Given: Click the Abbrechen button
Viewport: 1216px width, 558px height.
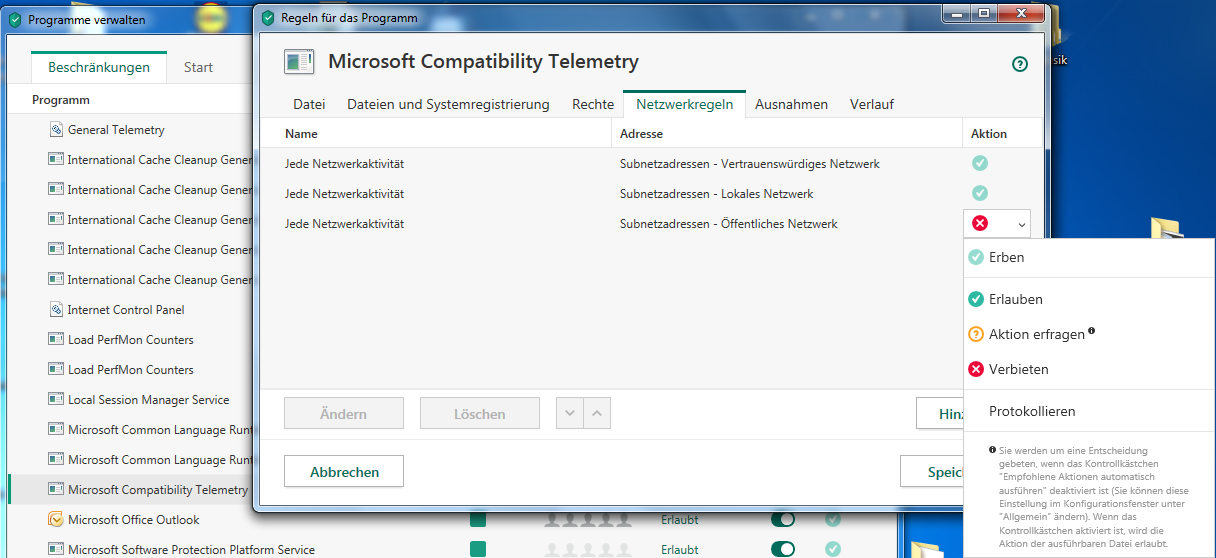Looking at the screenshot, I should (x=344, y=472).
